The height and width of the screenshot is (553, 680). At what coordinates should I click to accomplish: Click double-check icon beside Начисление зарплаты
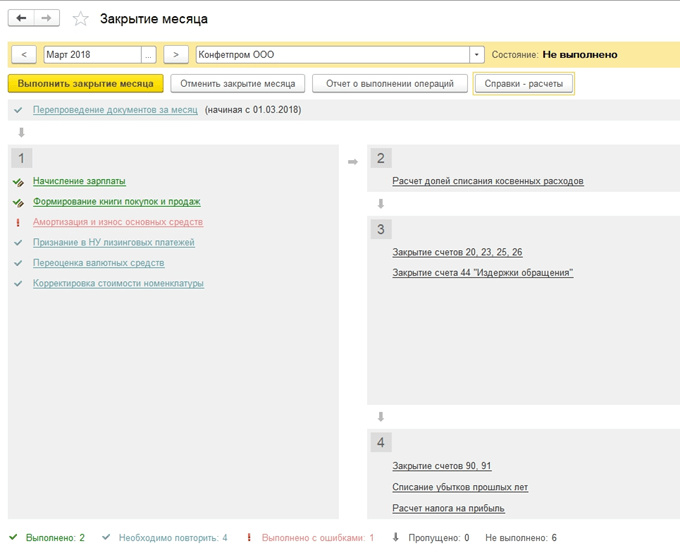click(18, 181)
